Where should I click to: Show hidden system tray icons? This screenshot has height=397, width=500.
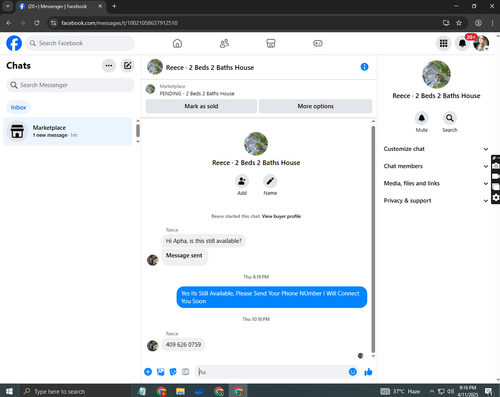pyautogui.click(x=431, y=391)
